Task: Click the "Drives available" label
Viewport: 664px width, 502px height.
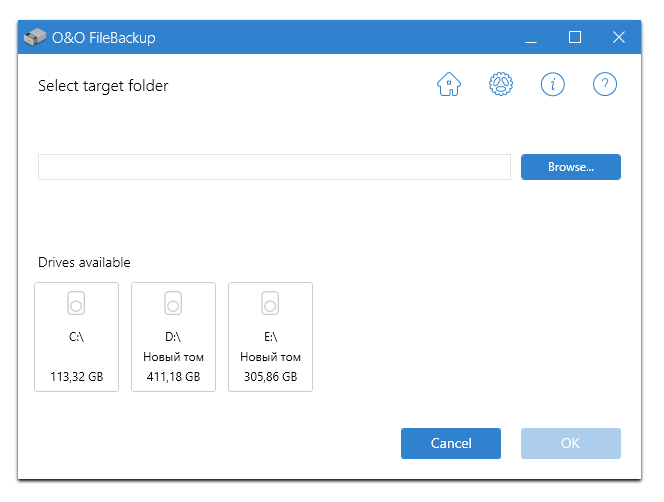Action: (84, 262)
